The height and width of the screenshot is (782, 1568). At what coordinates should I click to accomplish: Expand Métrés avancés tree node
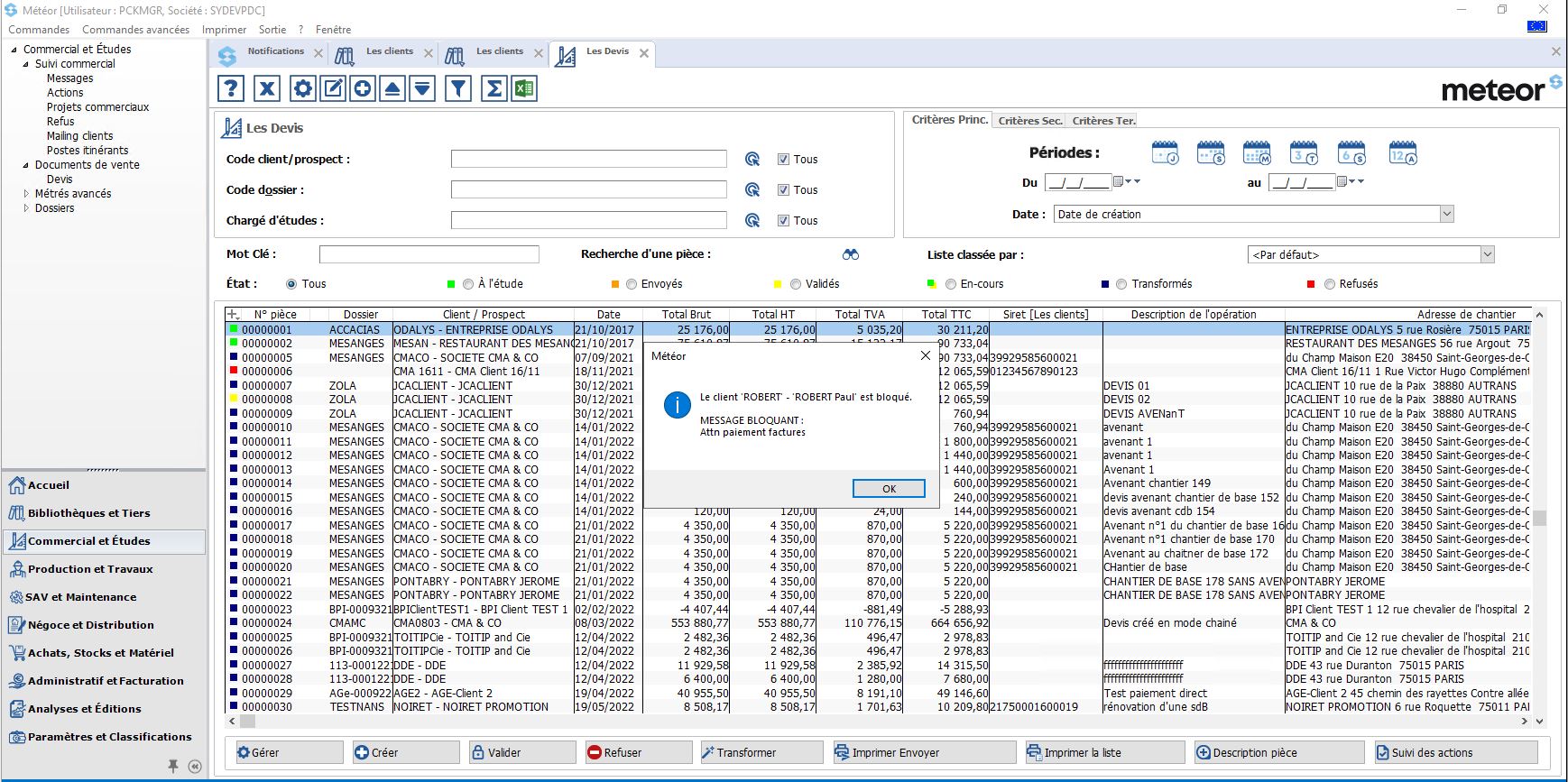tap(25, 194)
